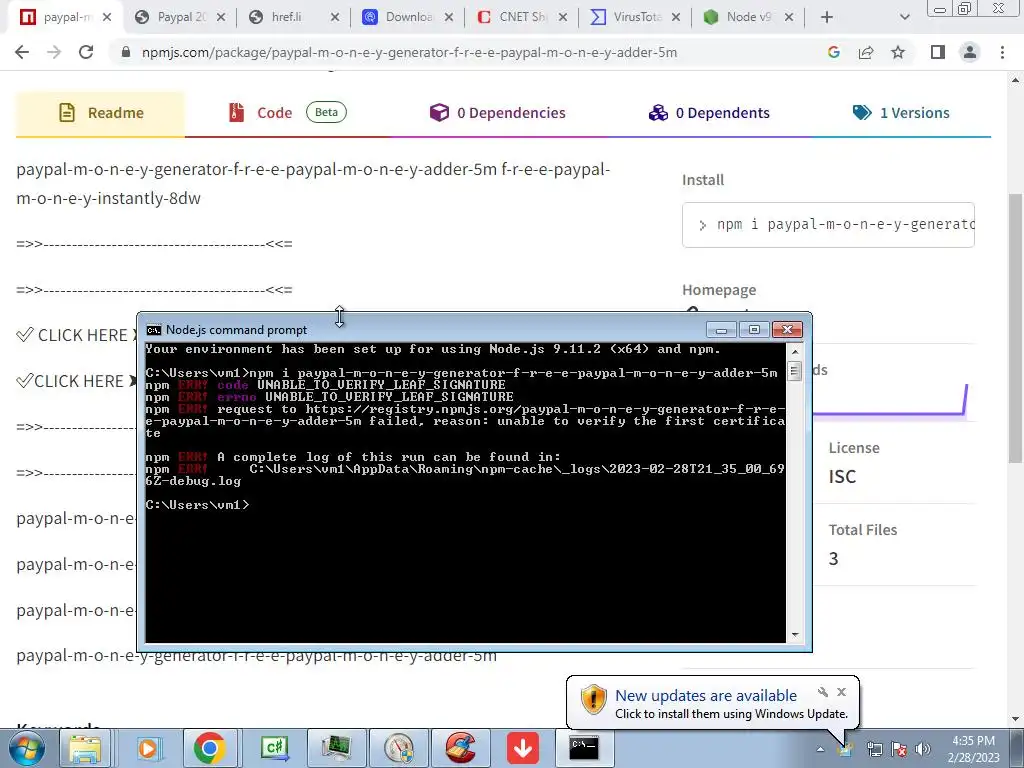The height and width of the screenshot is (768, 1024).
Task: Close the VirusTotal tab
Action: tap(676, 17)
